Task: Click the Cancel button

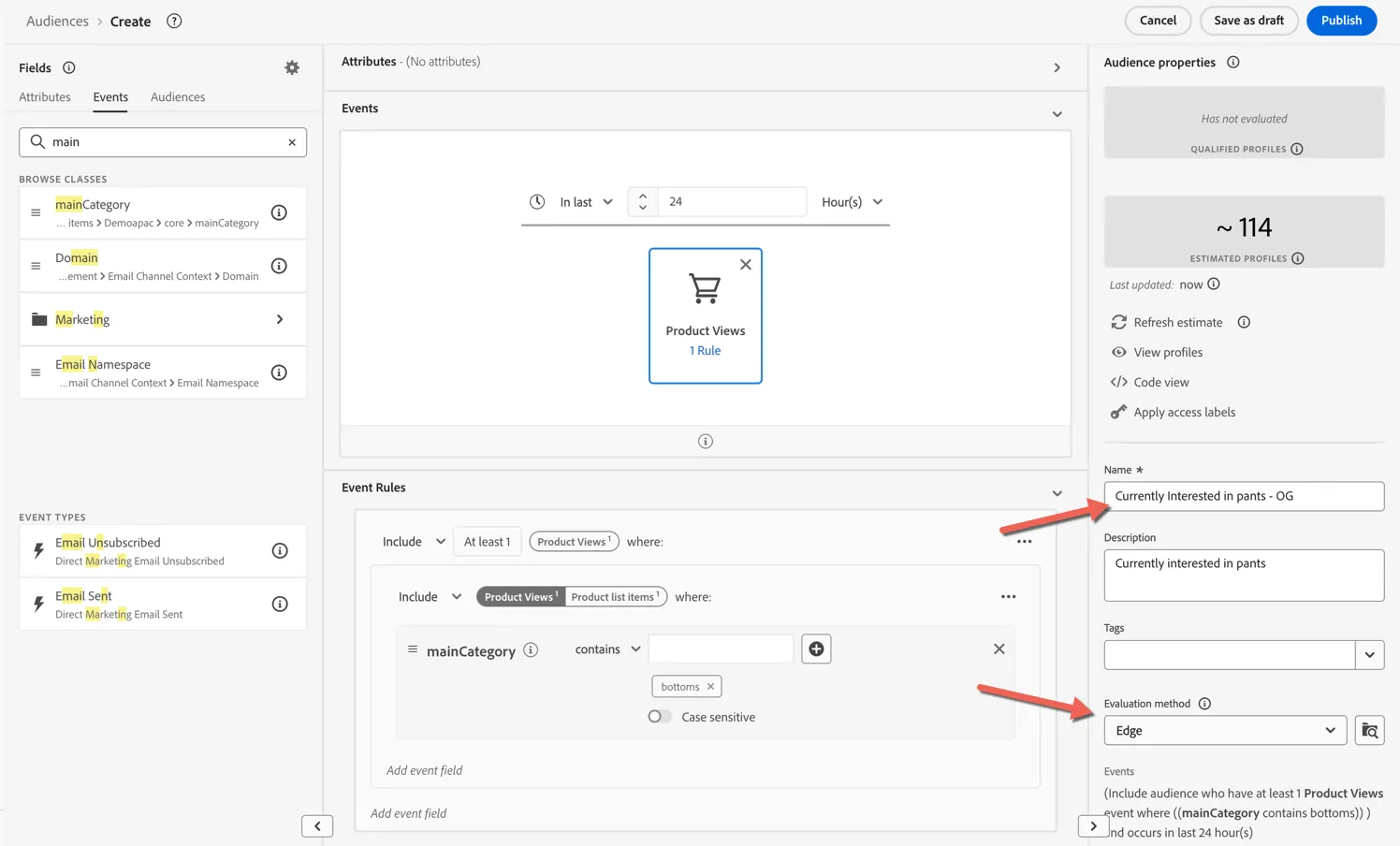Action: [1158, 21]
